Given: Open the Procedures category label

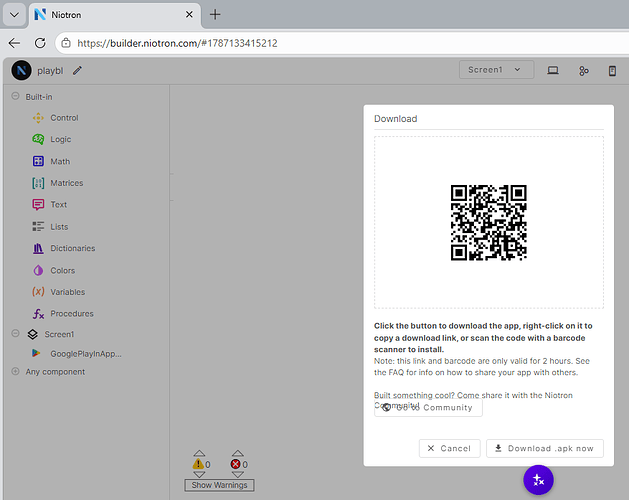Looking at the screenshot, I should coord(72,314).
